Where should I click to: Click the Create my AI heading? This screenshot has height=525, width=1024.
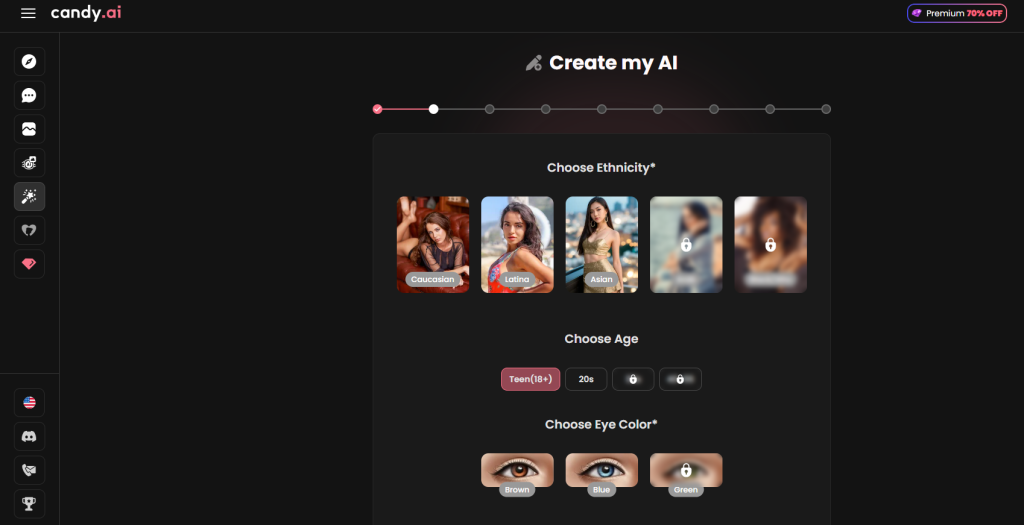(x=613, y=63)
